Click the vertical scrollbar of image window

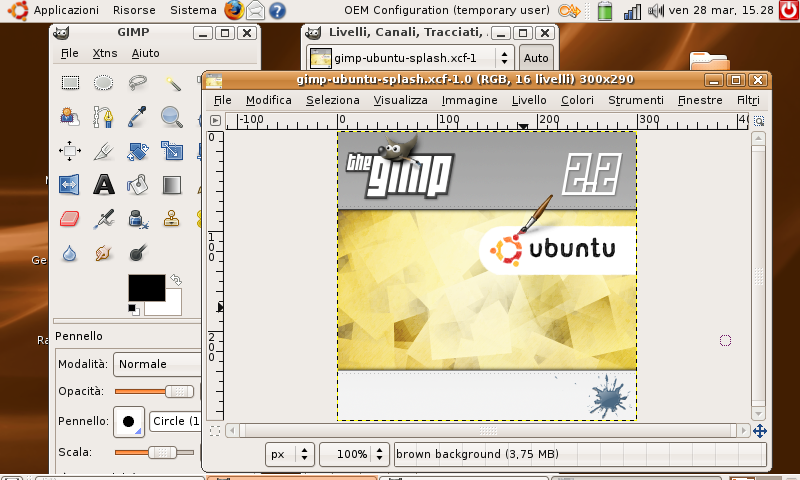click(759, 275)
